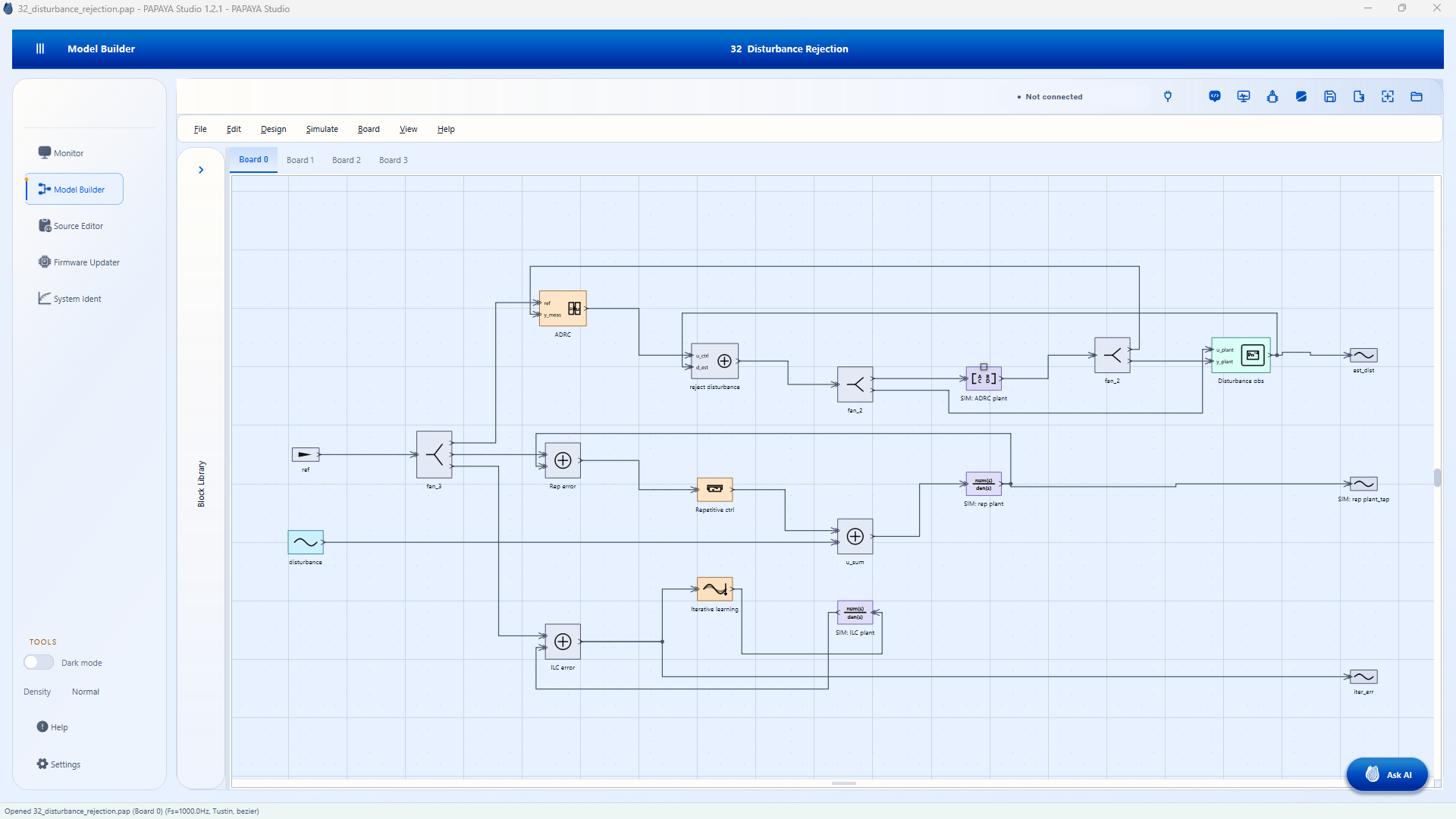Change the Density Normal setting
Viewport: 1456px width, 819px height.
pyautogui.click(x=86, y=692)
